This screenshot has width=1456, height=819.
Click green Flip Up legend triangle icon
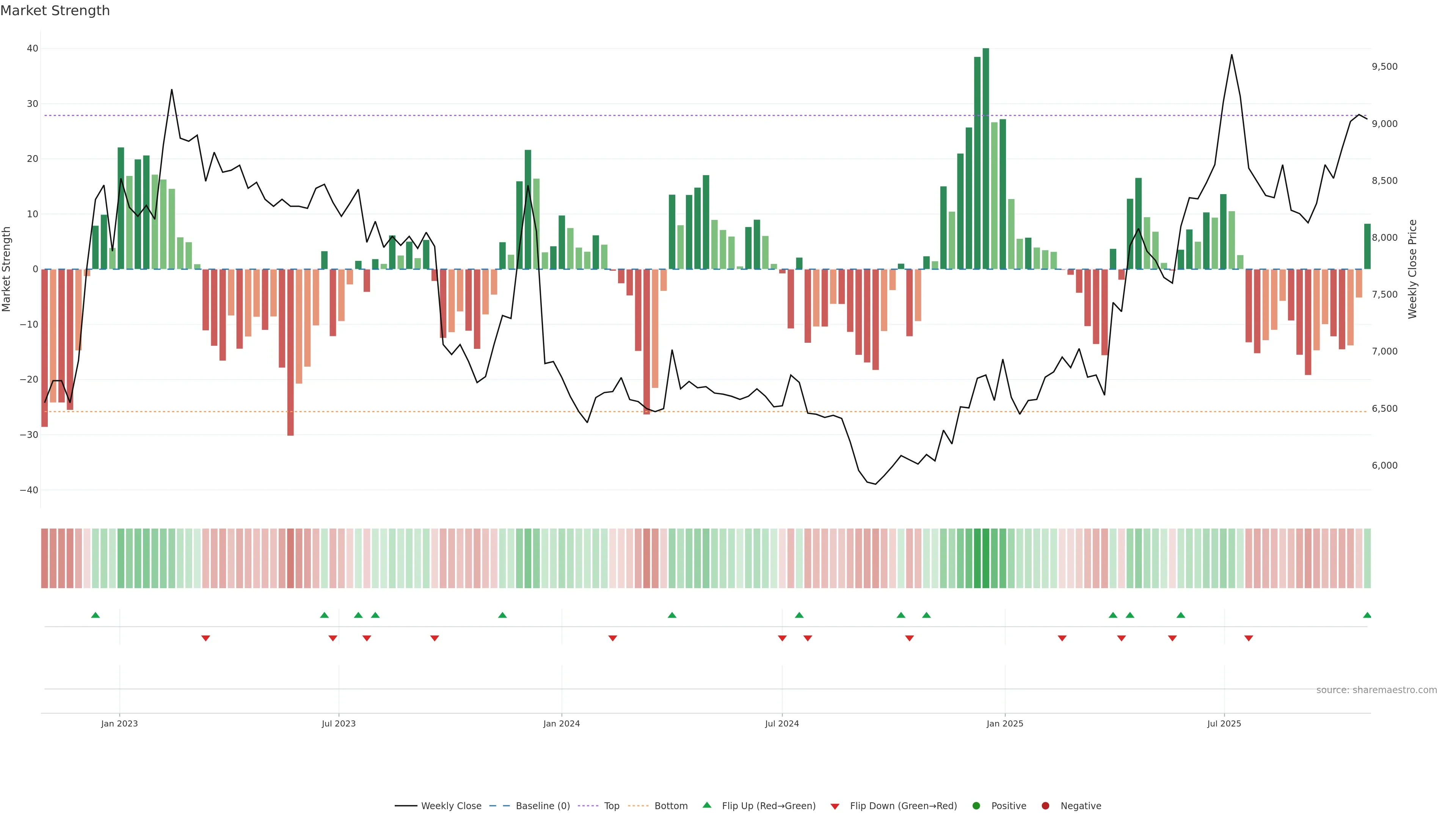click(x=706, y=805)
